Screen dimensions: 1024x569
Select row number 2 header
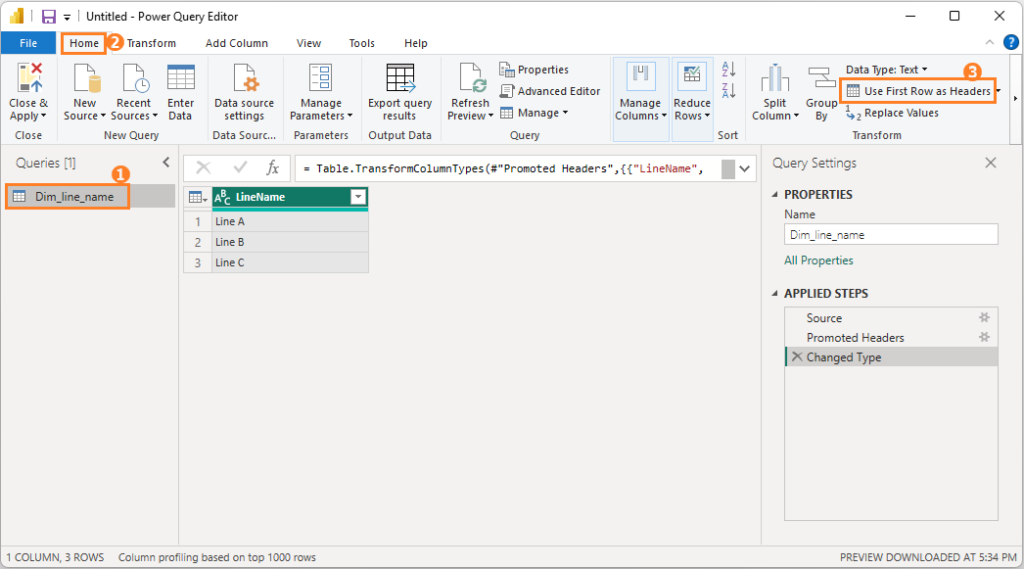click(198, 242)
